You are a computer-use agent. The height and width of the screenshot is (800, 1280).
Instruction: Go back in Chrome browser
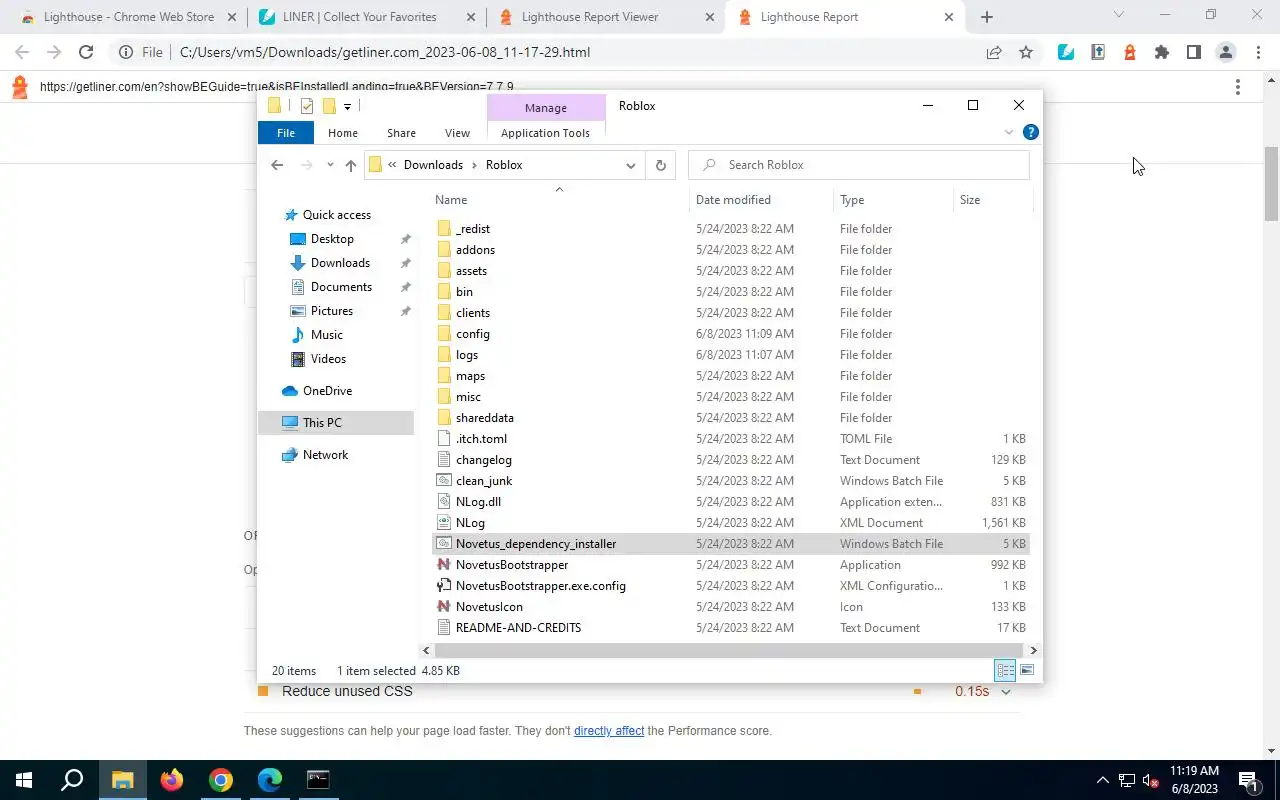(22, 52)
